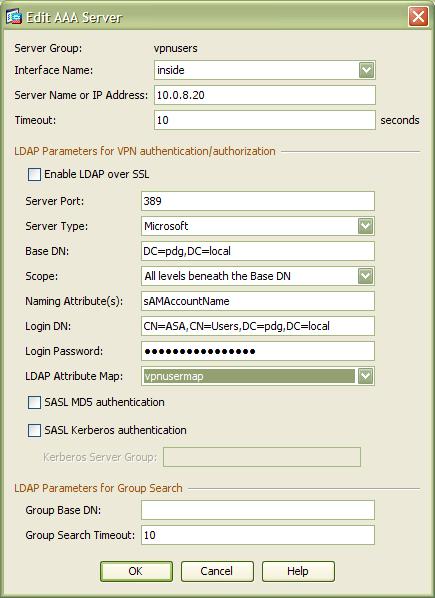The width and height of the screenshot is (435, 598).
Task: Enable LDAP over SSL checkbox
Action: pyautogui.click(x=34, y=175)
